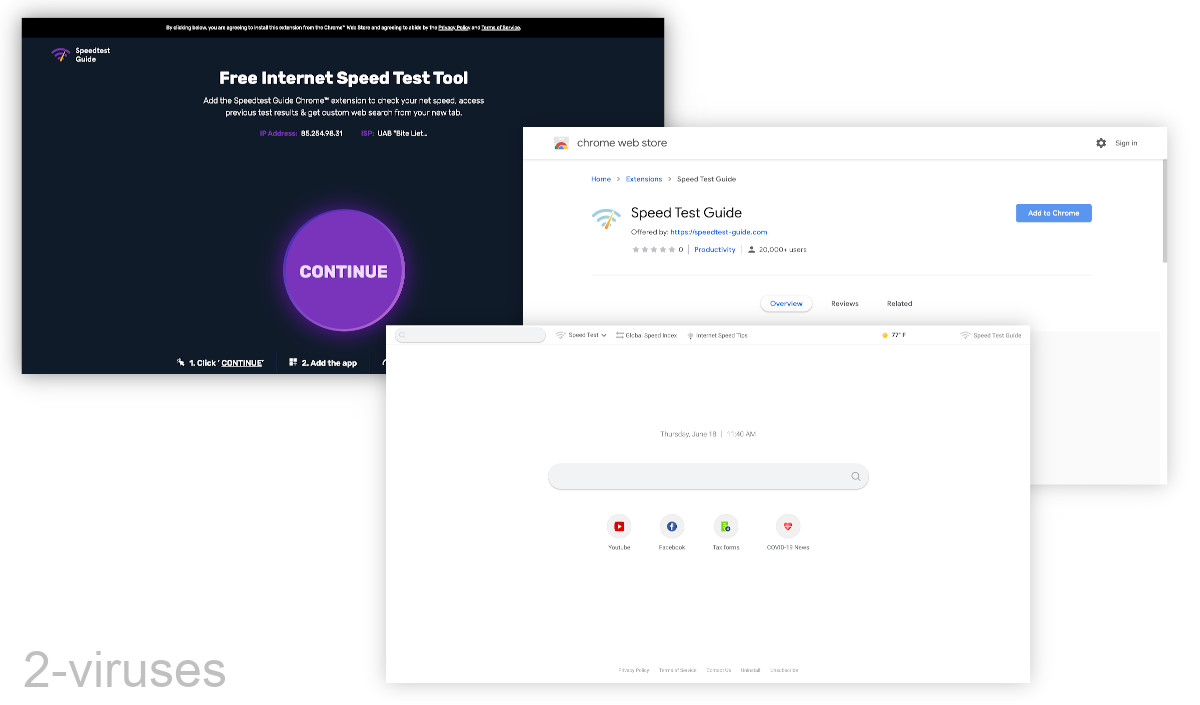The height and width of the screenshot is (705, 1200).
Task: Open the Related tab
Action: 898,303
